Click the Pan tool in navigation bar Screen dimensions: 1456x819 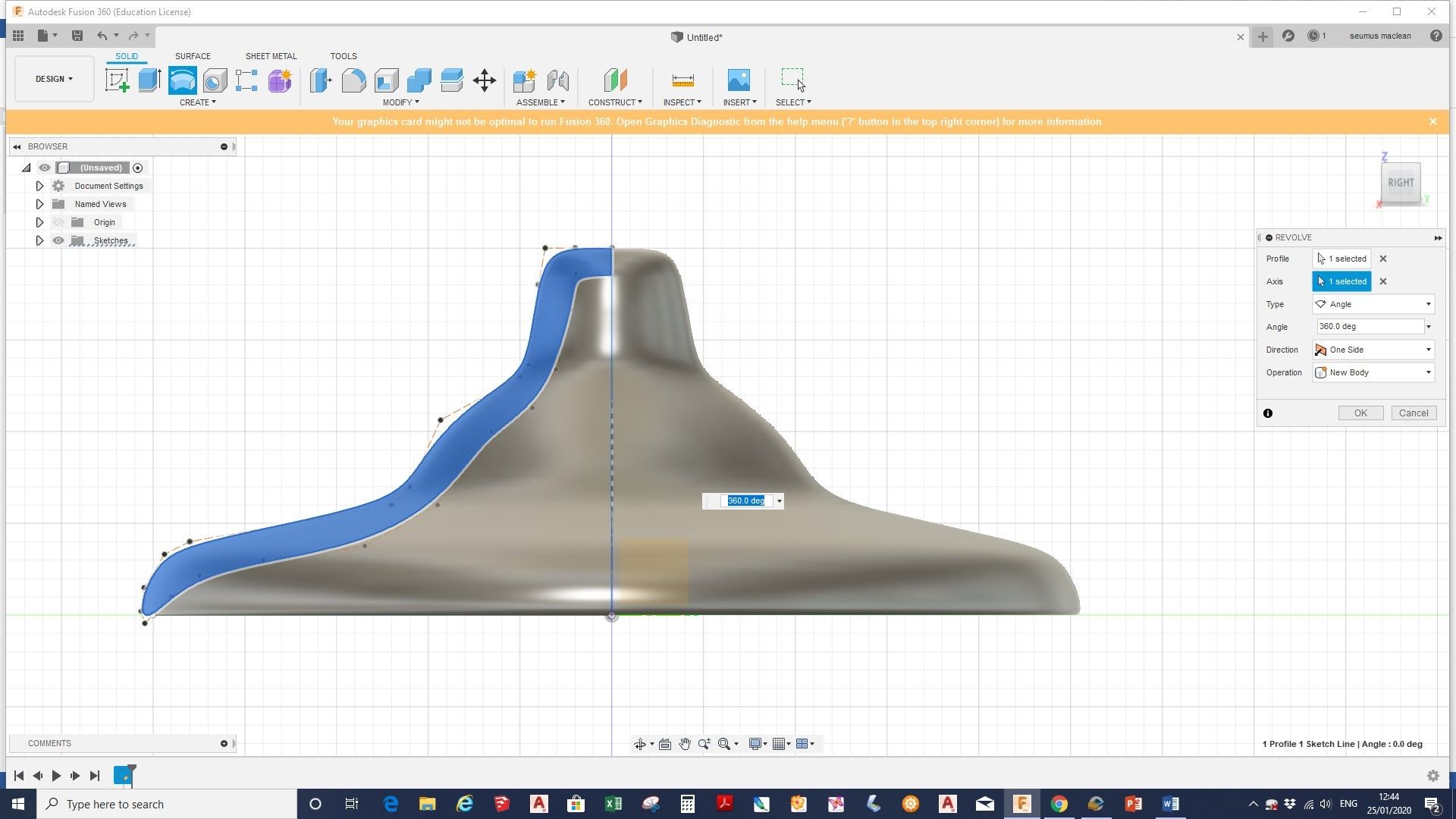(x=685, y=744)
